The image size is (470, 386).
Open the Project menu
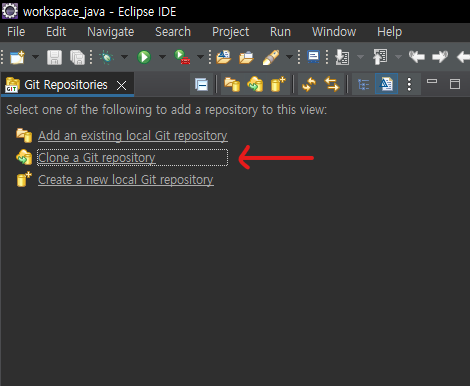point(231,32)
